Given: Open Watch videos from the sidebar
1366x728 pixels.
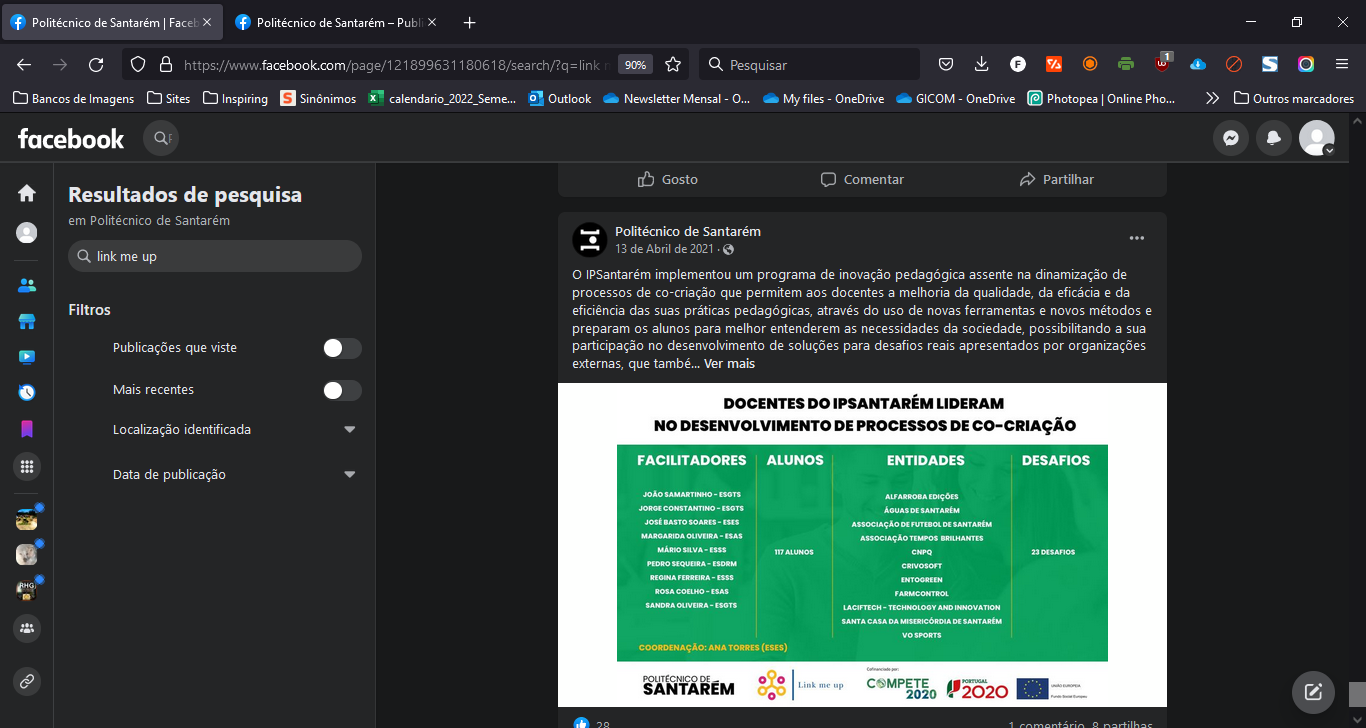Looking at the screenshot, I should [x=26, y=356].
